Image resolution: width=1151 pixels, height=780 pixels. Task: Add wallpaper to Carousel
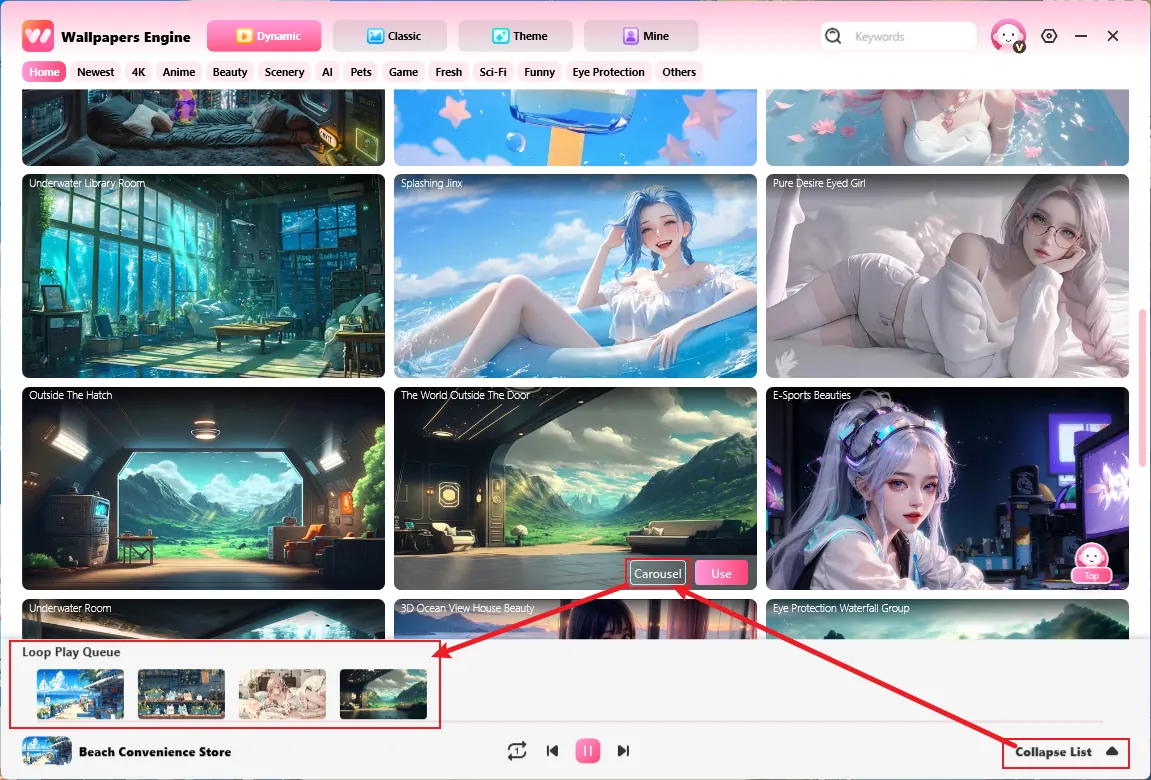click(x=657, y=573)
